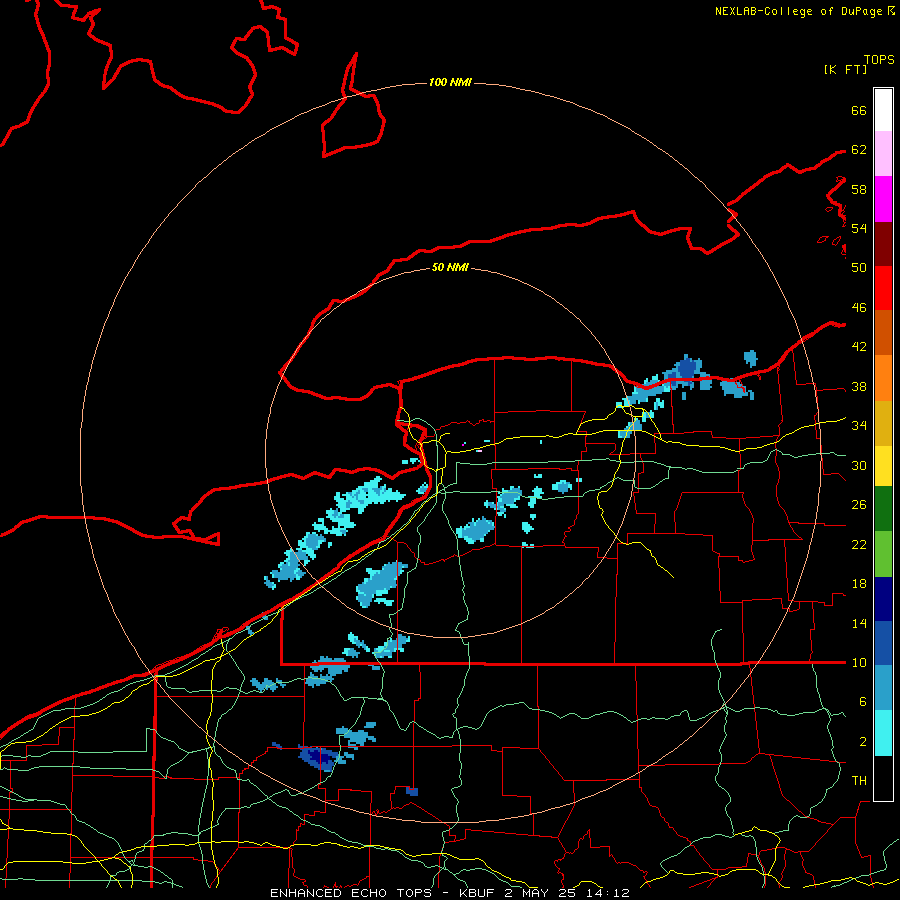The image size is (900, 900).
Task: Click the yellow legend swatch near 30
Action: point(883,465)
